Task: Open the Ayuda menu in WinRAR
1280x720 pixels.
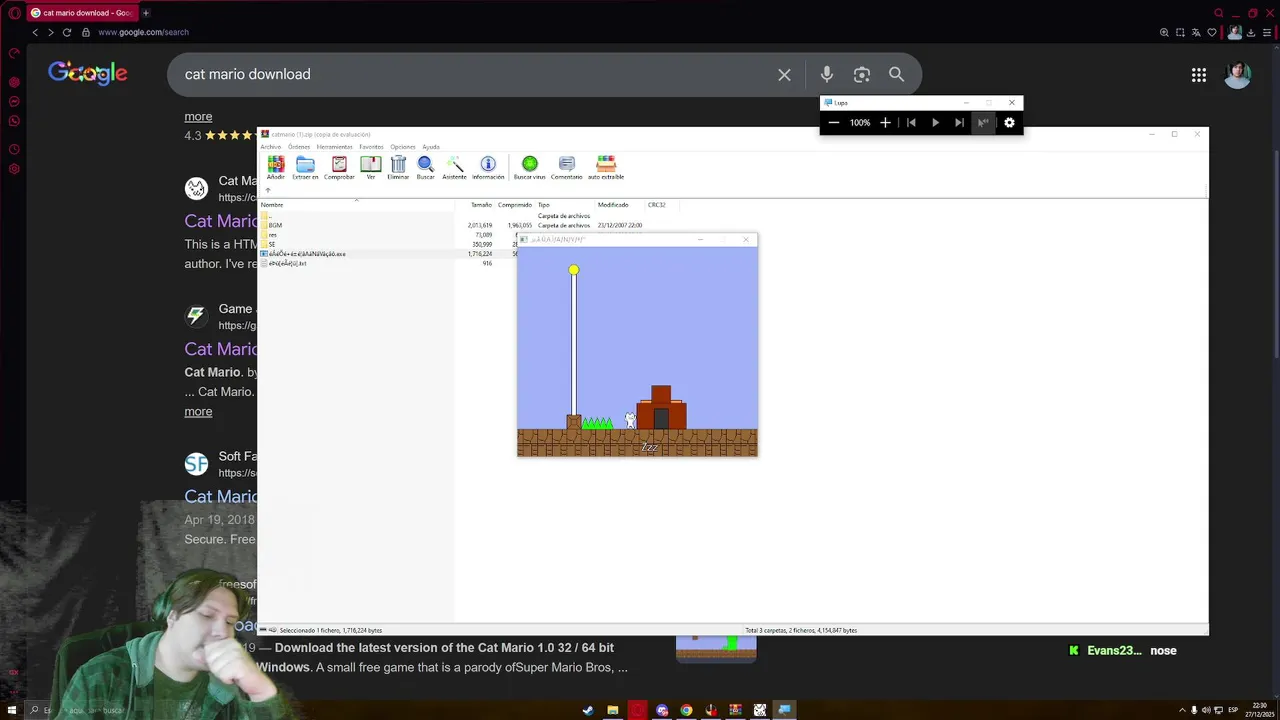Action: tap(431, 147)
